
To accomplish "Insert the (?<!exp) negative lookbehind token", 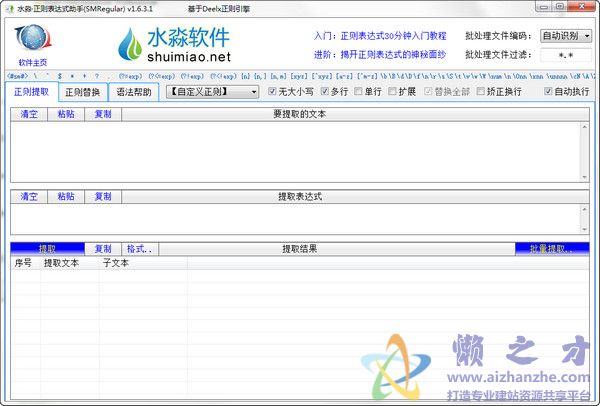I will 223,76.
